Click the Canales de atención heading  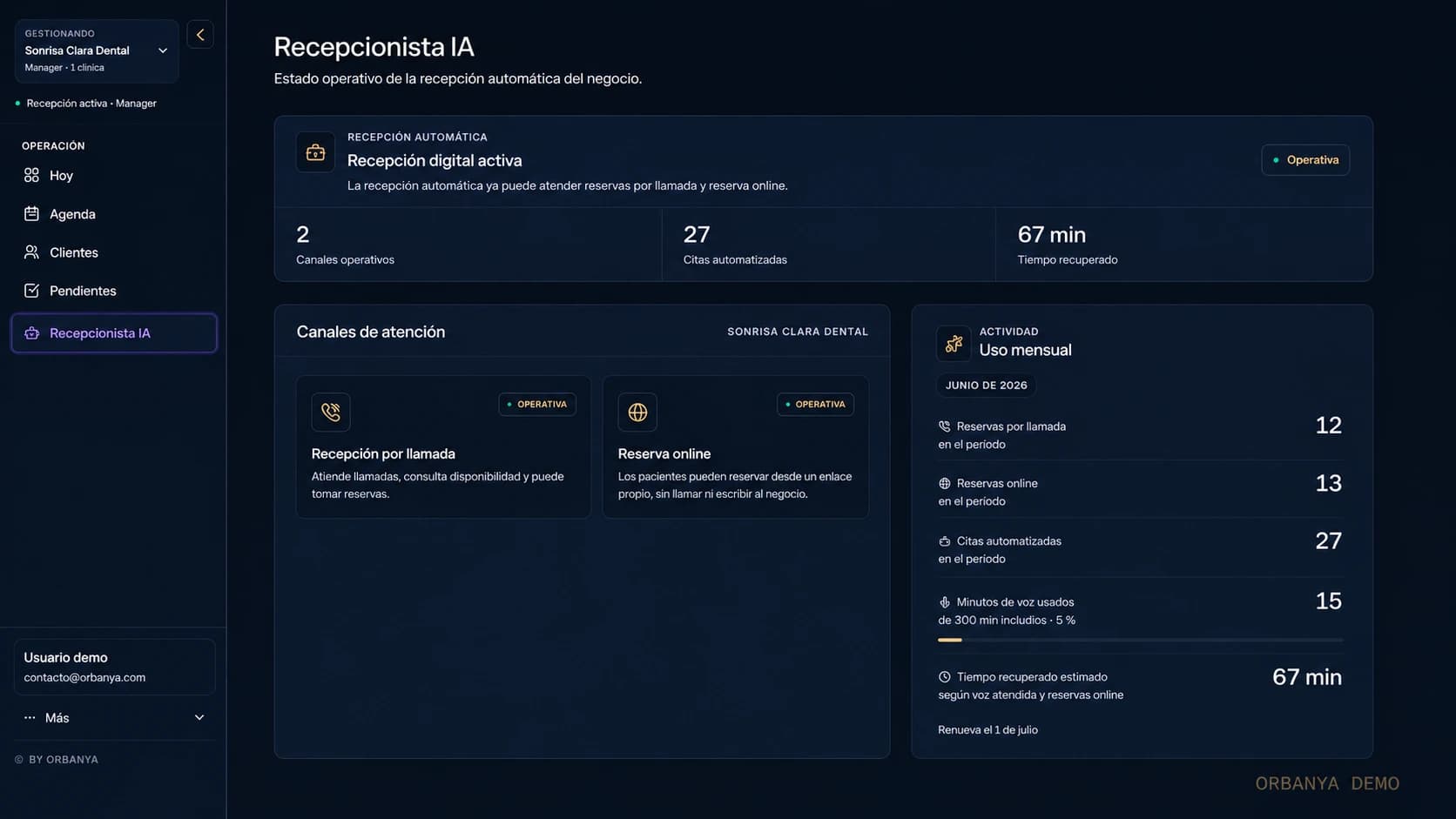point(370,332)
